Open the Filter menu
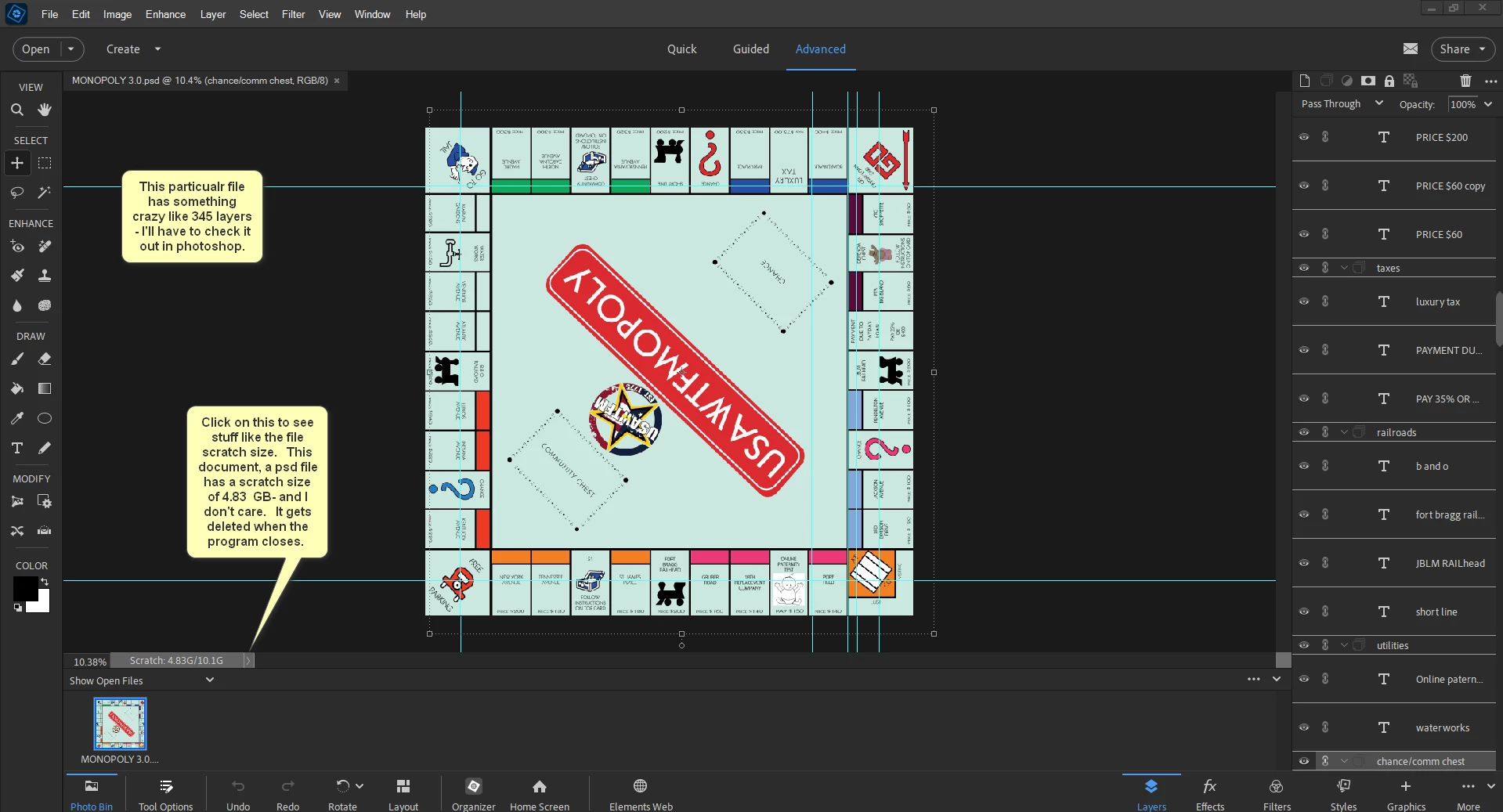Screen dimensions: 1503x812 click(x=294, y=14)
